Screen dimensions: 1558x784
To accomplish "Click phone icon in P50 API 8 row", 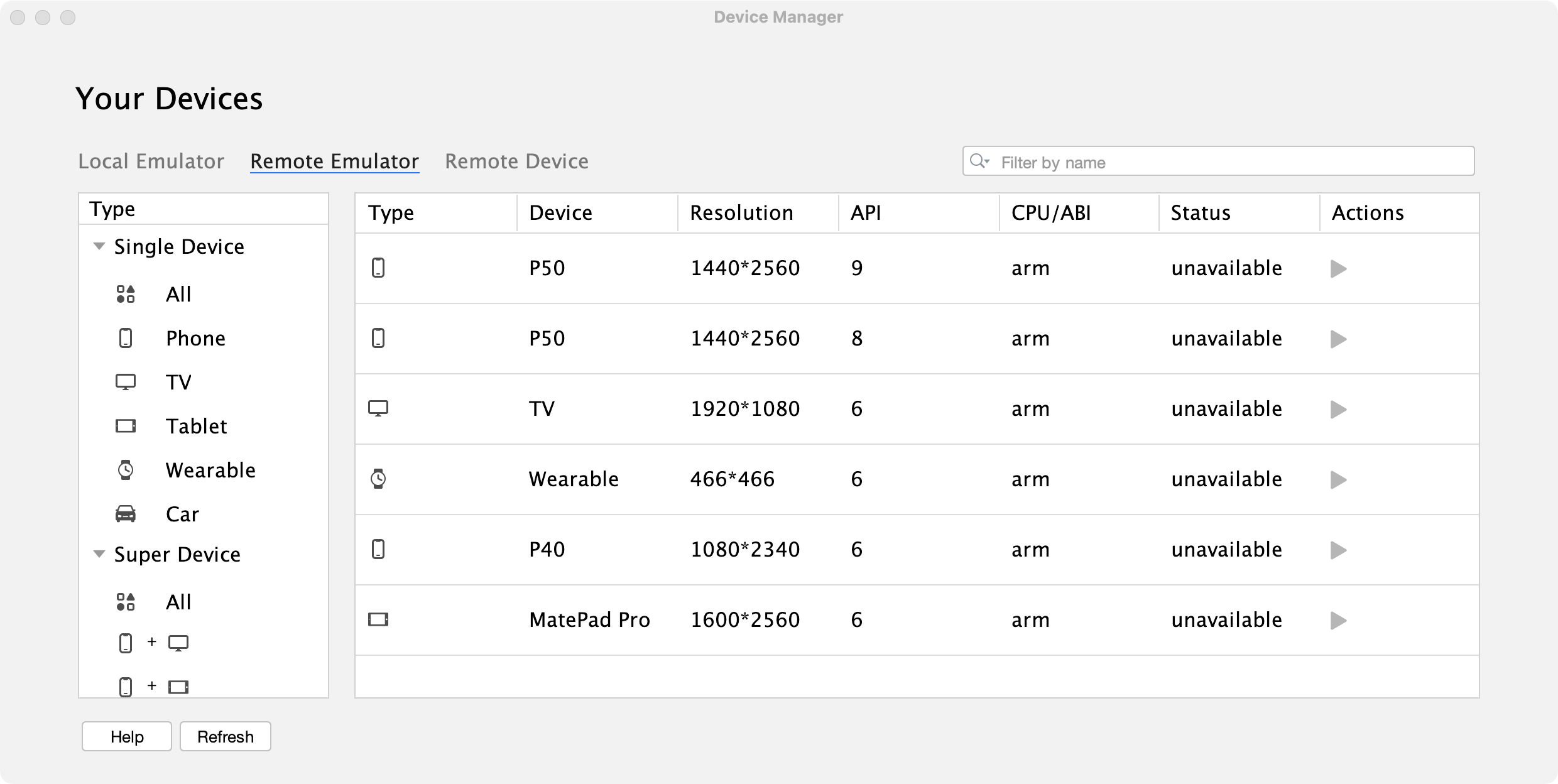I will click(x=378, y=339).
